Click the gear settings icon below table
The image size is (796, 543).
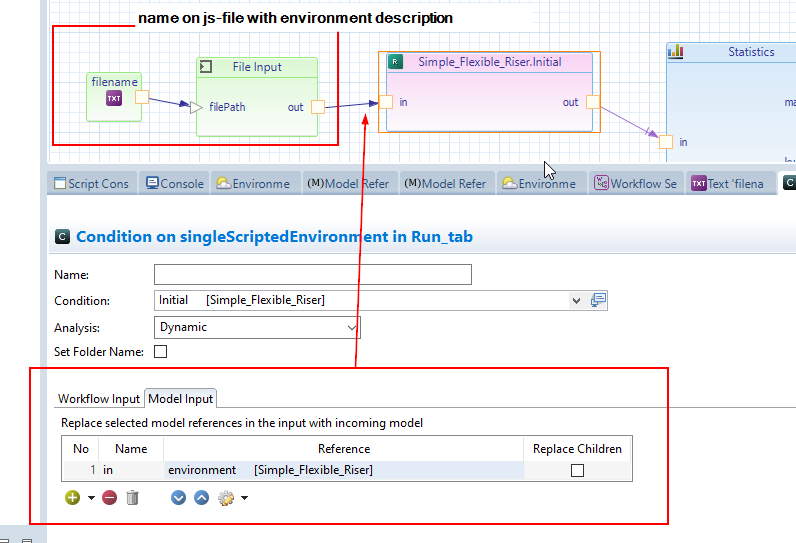click(x=226, y=497)
